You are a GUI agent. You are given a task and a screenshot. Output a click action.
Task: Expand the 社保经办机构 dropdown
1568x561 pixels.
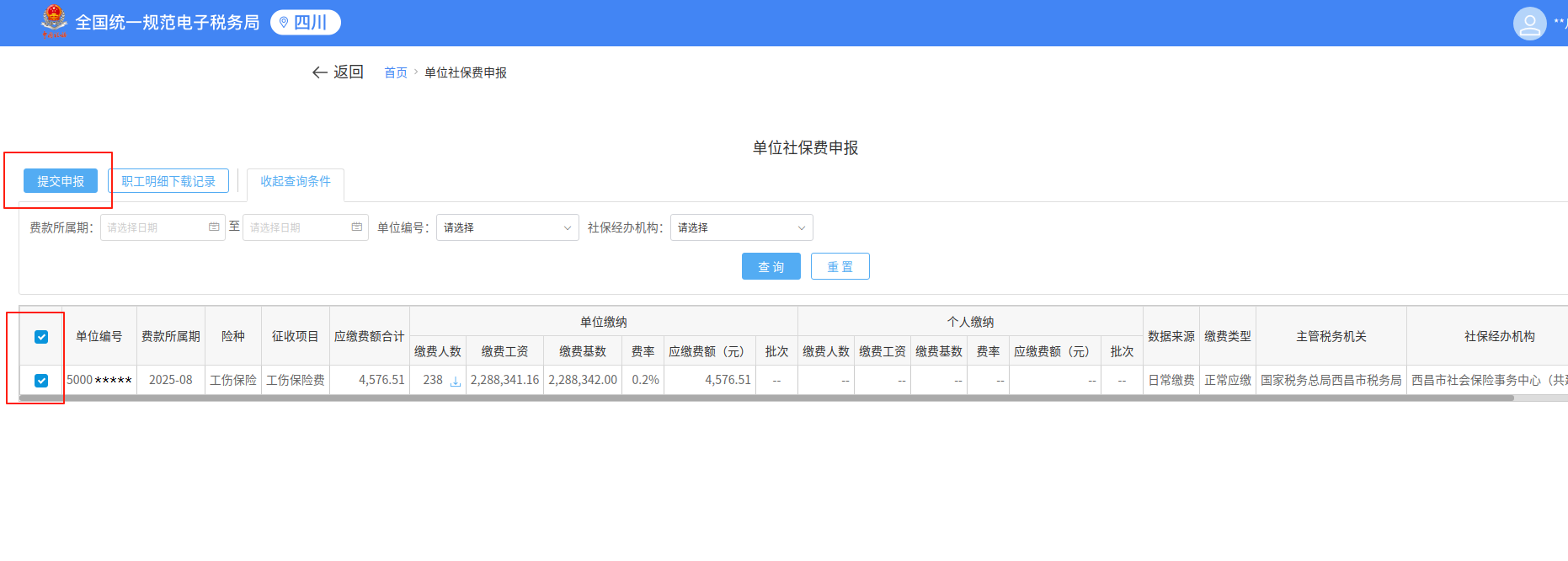click(x=741, y=227)
